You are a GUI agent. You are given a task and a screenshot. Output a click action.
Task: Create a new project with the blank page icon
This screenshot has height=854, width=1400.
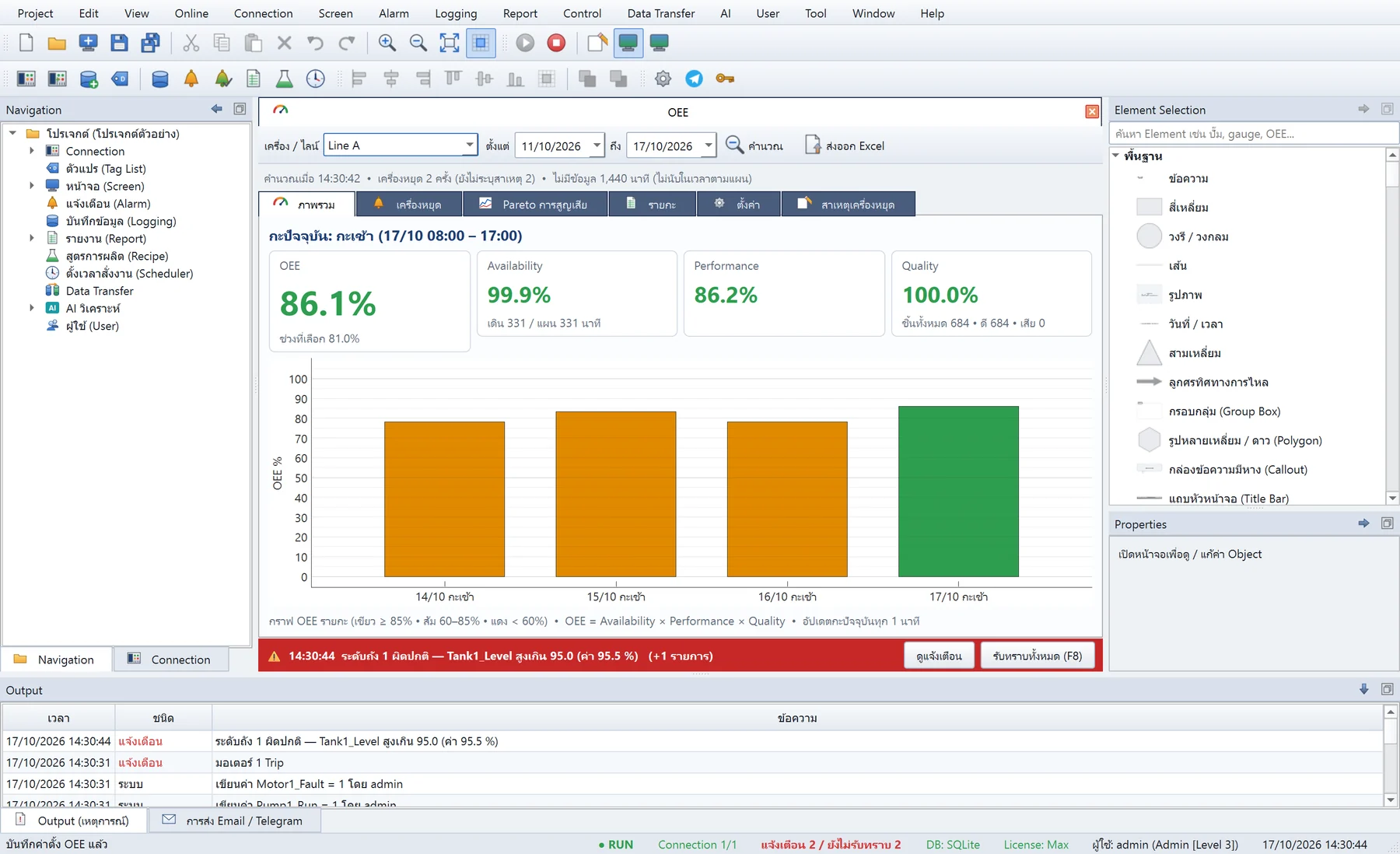click(x=26, y=43)
